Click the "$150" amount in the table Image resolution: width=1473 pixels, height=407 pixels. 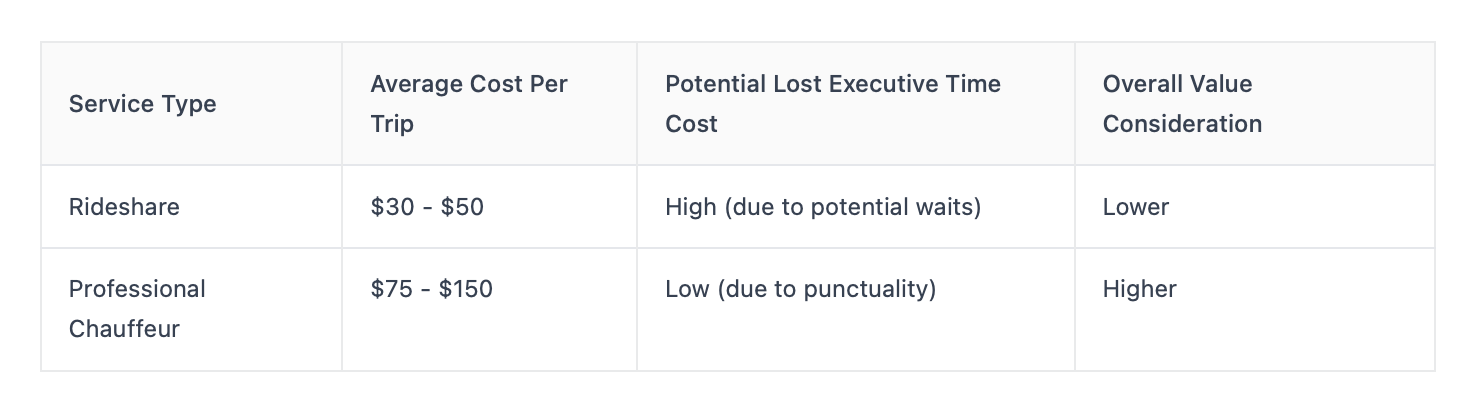(466, 289)
